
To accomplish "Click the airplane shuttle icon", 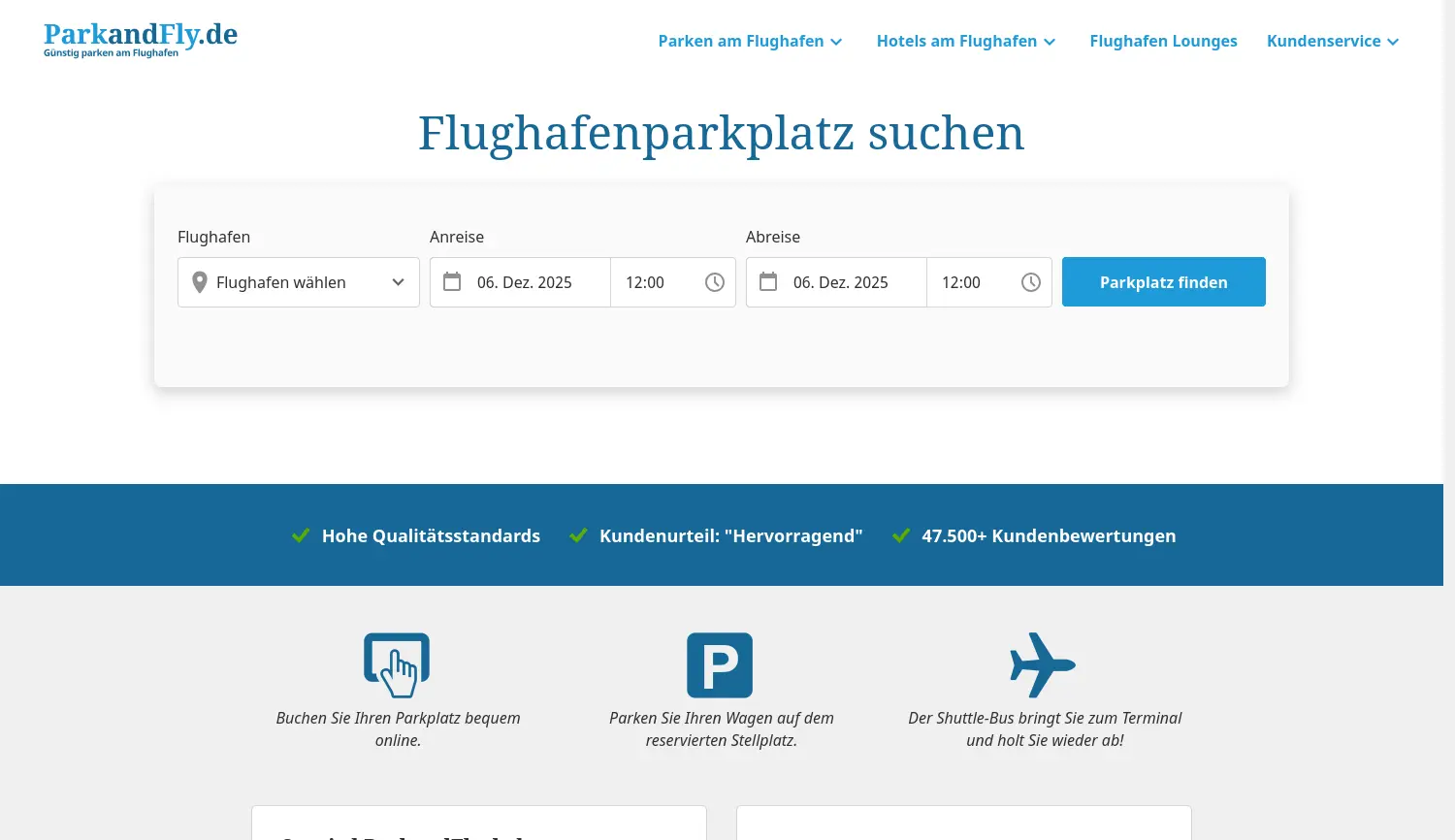I will [x=1043, y=664].
